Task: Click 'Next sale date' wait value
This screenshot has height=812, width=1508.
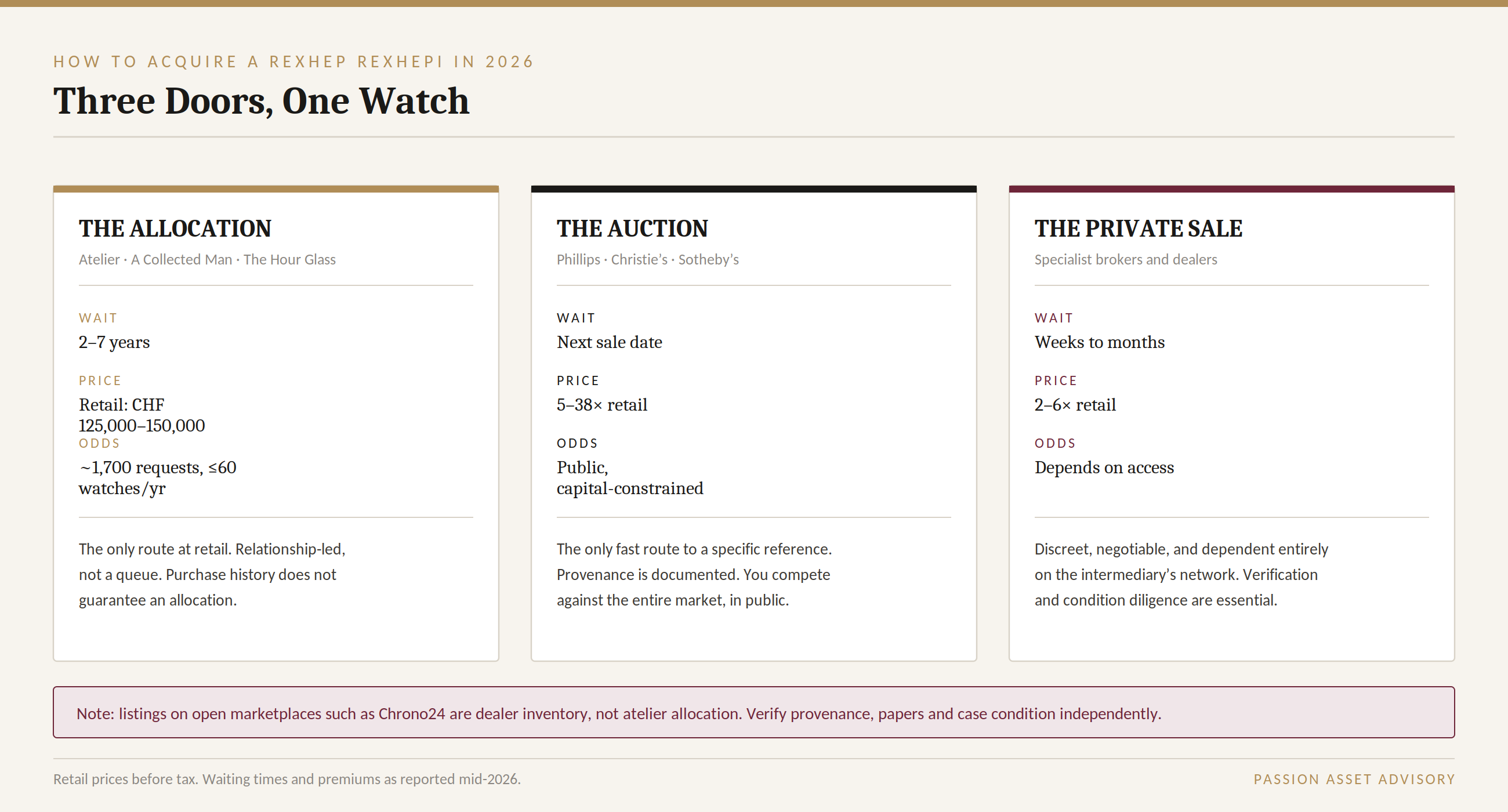Action: pyautogui.click(x=610, y=342)
